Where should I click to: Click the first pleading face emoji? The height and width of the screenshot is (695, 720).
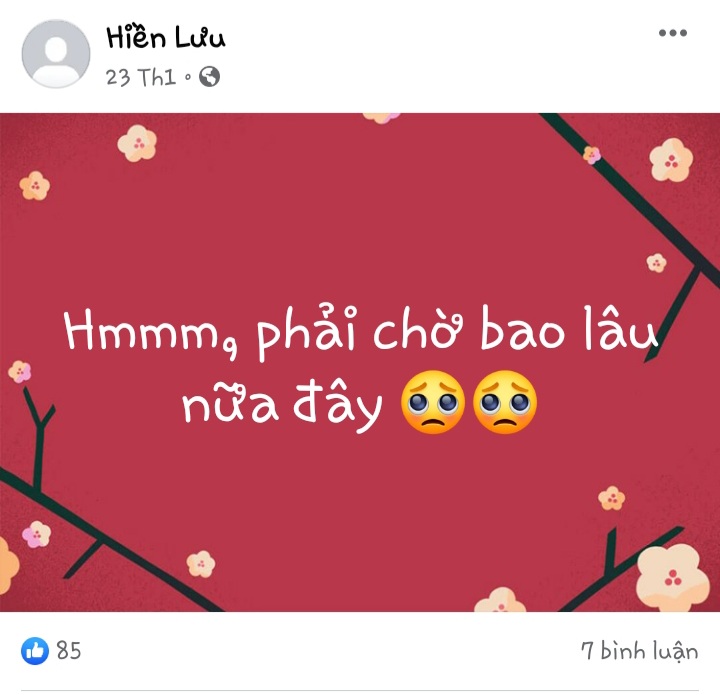click(433, 402)
